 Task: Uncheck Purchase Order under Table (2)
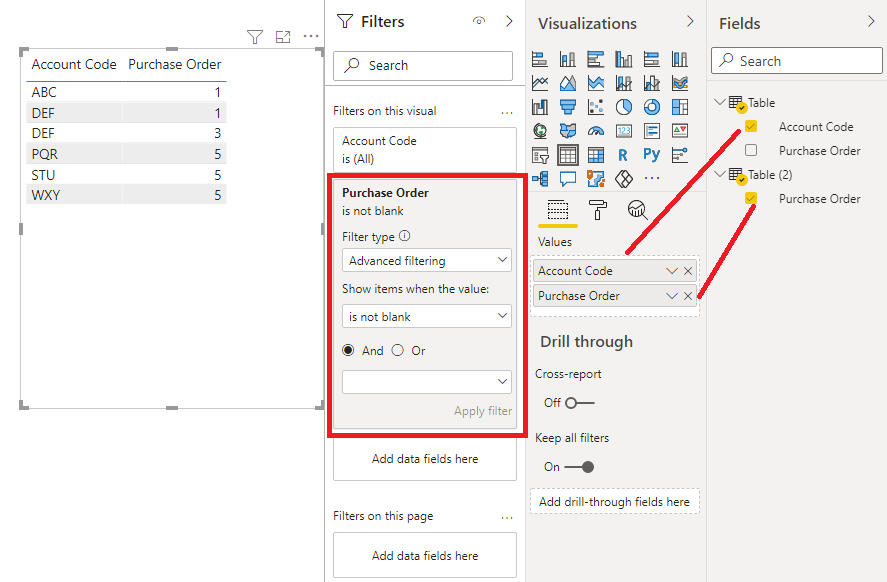tap(751, 199)
